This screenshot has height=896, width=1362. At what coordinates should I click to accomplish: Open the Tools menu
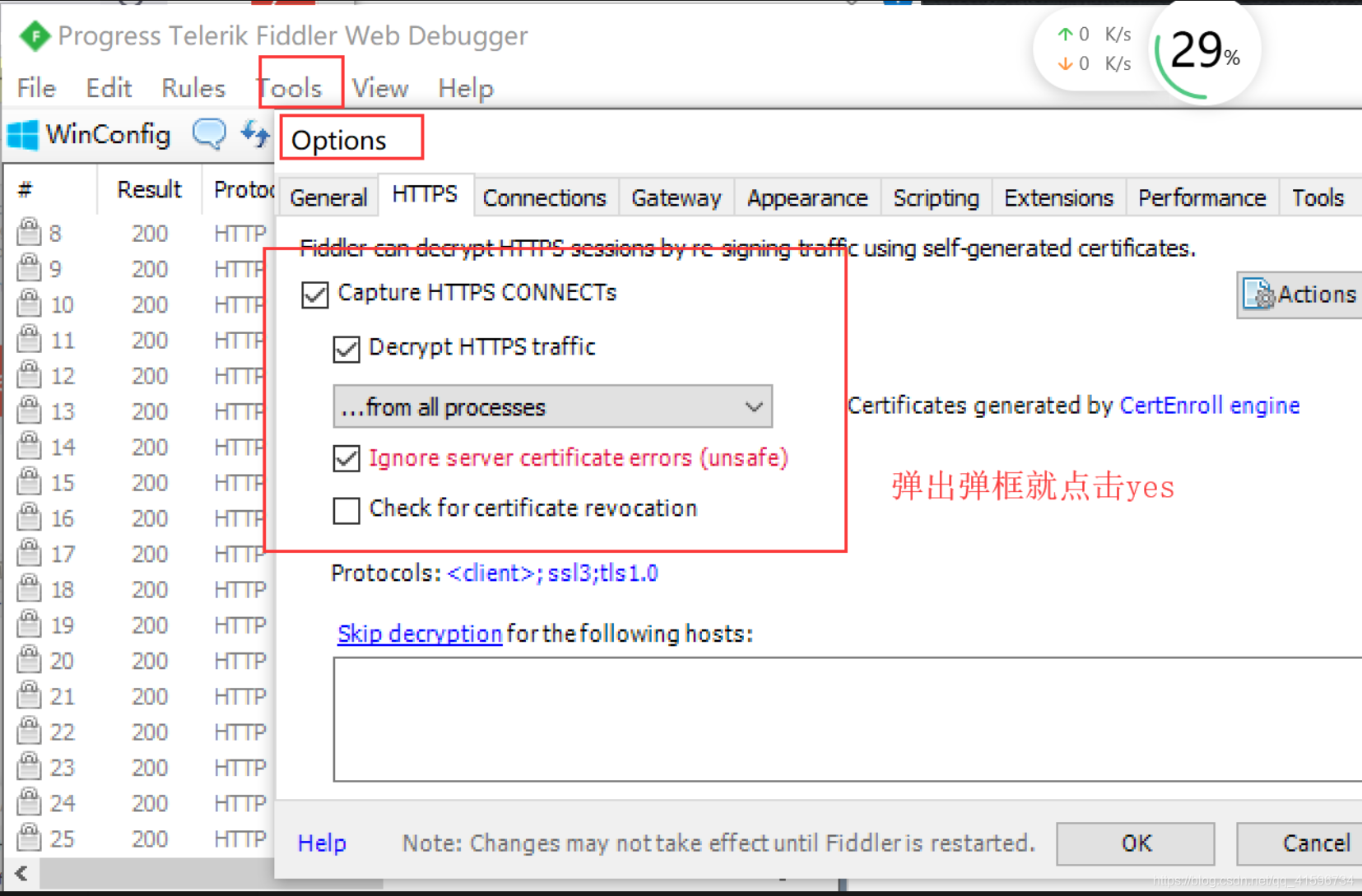point(290,88)
